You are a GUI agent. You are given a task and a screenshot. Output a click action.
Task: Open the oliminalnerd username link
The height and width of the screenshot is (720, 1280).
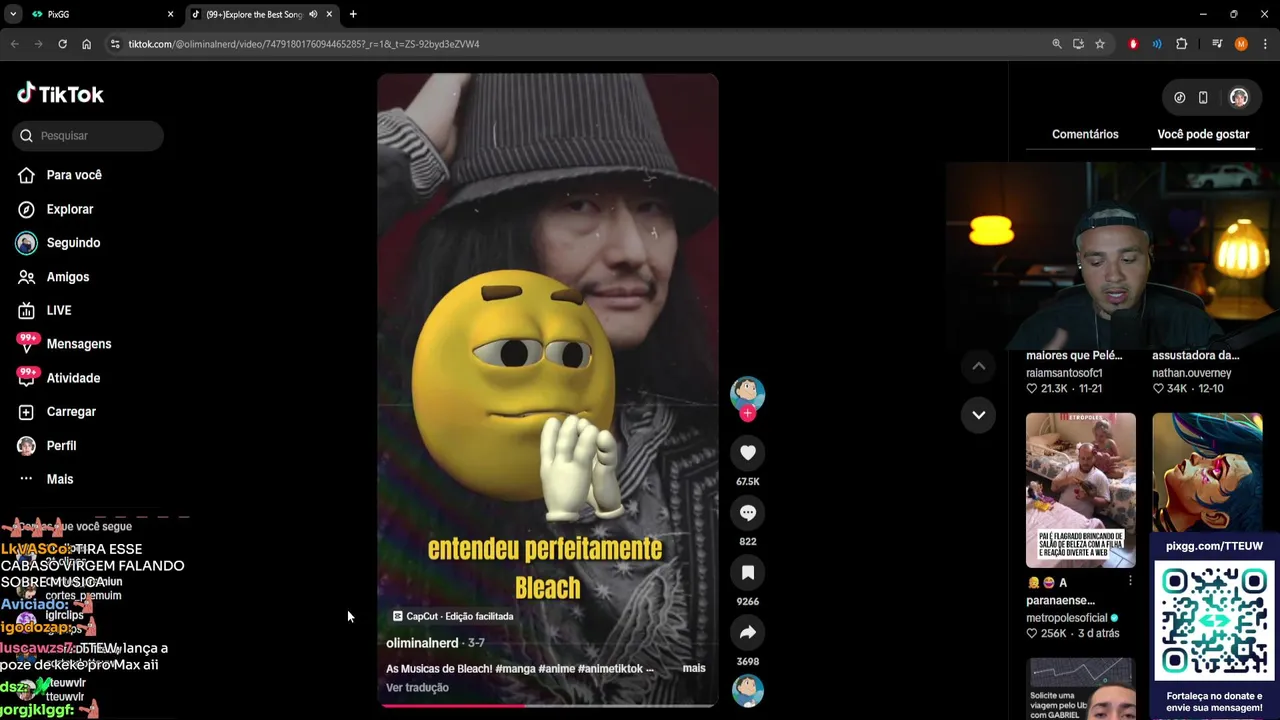pyautogui.click(x=422, y=643)
